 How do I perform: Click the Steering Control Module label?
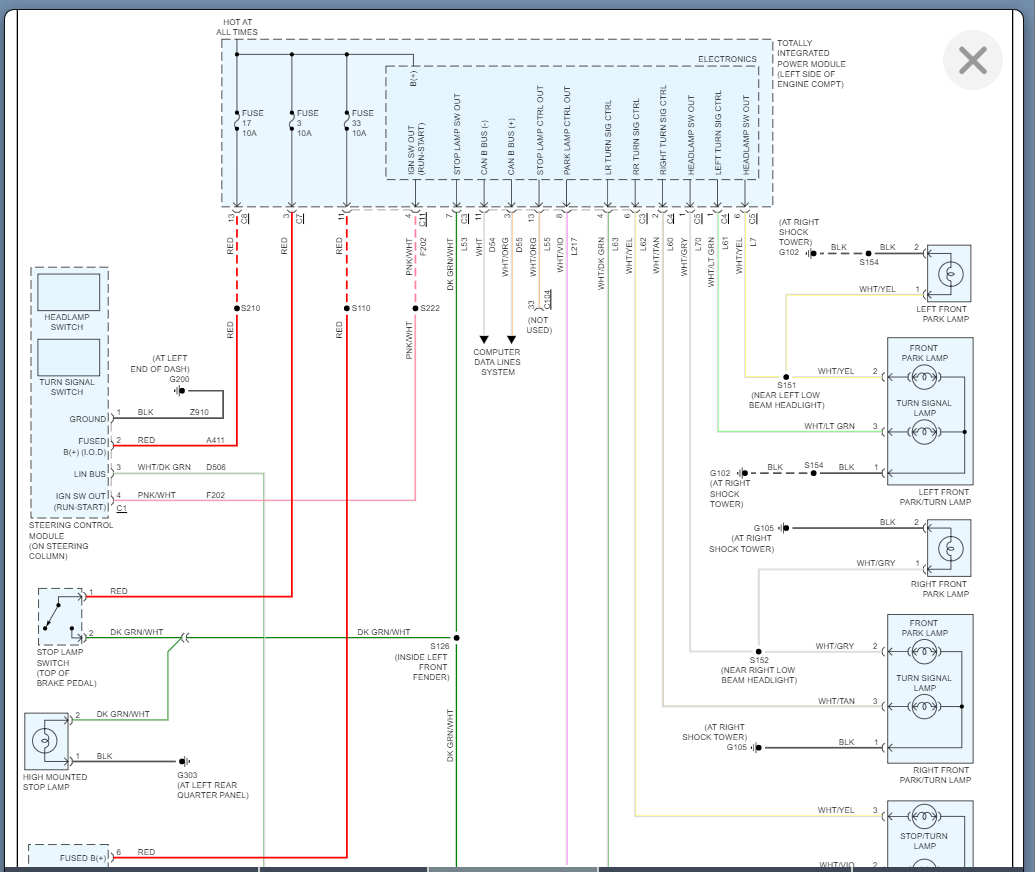click(x=71, y=541)
